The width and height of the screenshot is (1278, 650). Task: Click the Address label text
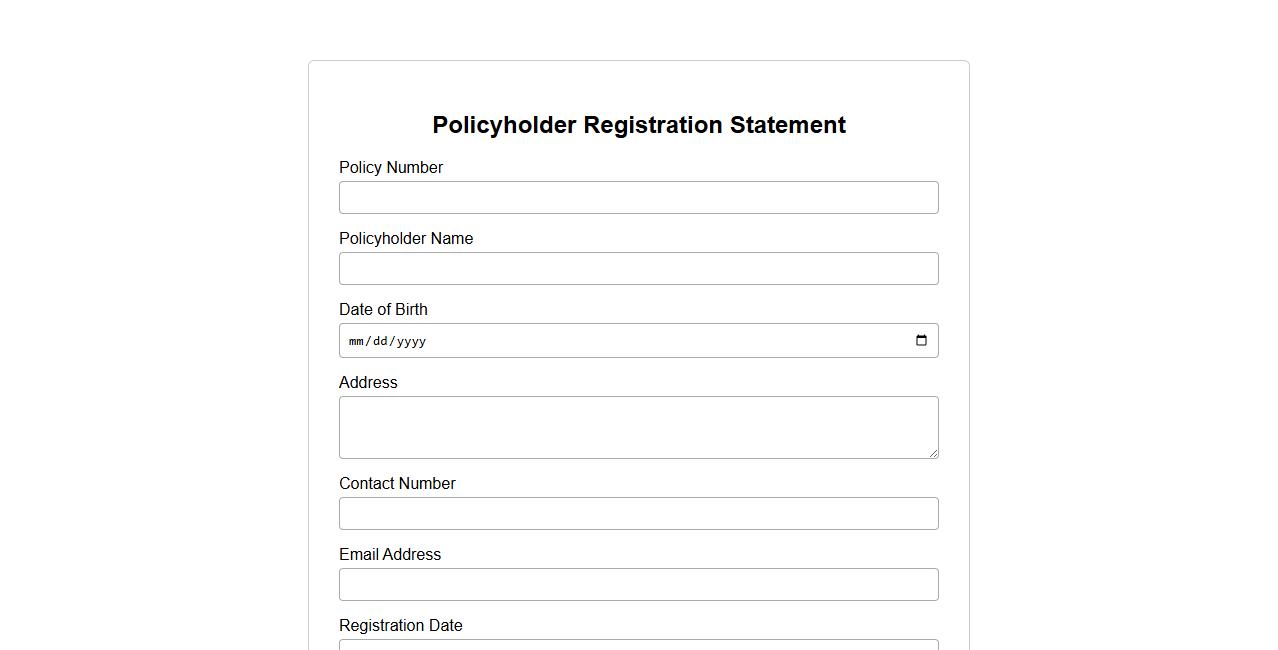click(368, 383)
